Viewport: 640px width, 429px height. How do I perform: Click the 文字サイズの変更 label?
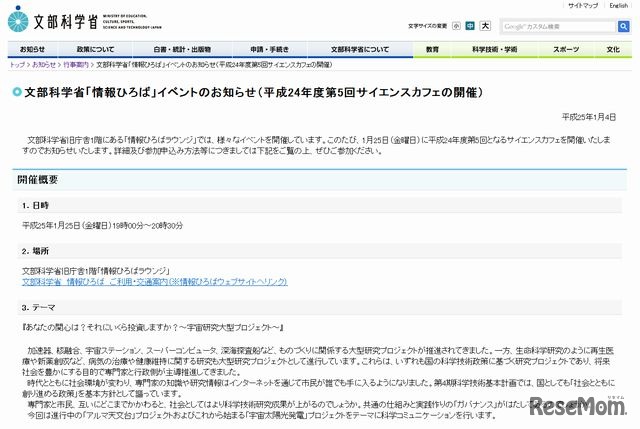[x=427, y=26]
